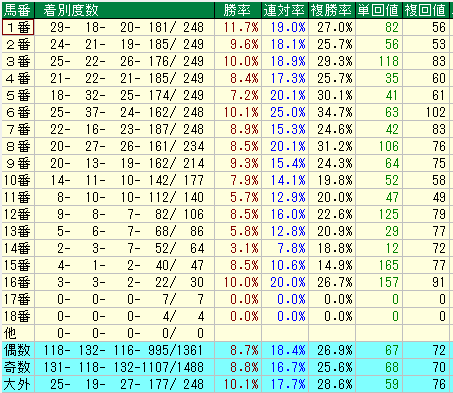Sort by the 複回値 column header
The image size is (453, 393).
click(x=426, y=10)
